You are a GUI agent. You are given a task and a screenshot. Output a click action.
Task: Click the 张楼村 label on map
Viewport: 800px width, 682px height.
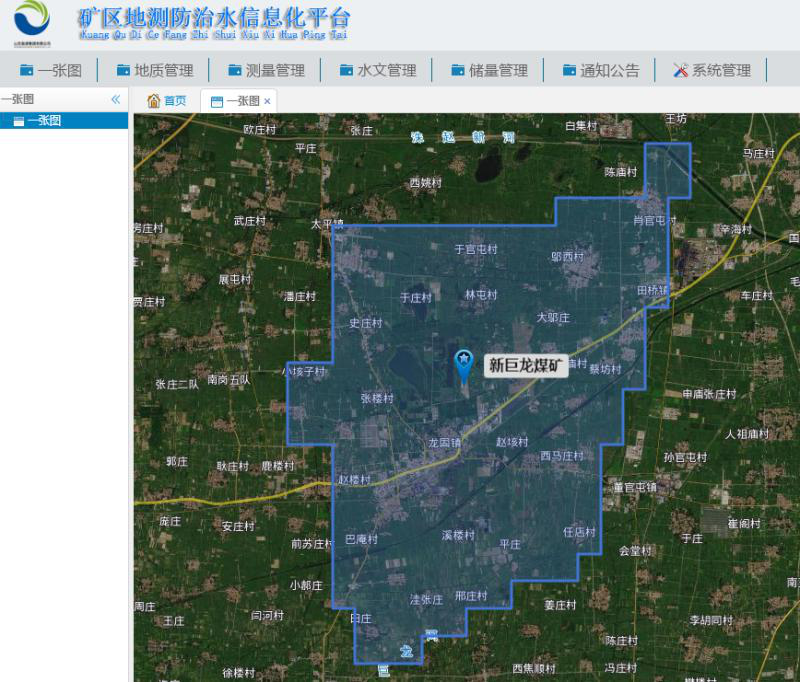tap(377, 398)
